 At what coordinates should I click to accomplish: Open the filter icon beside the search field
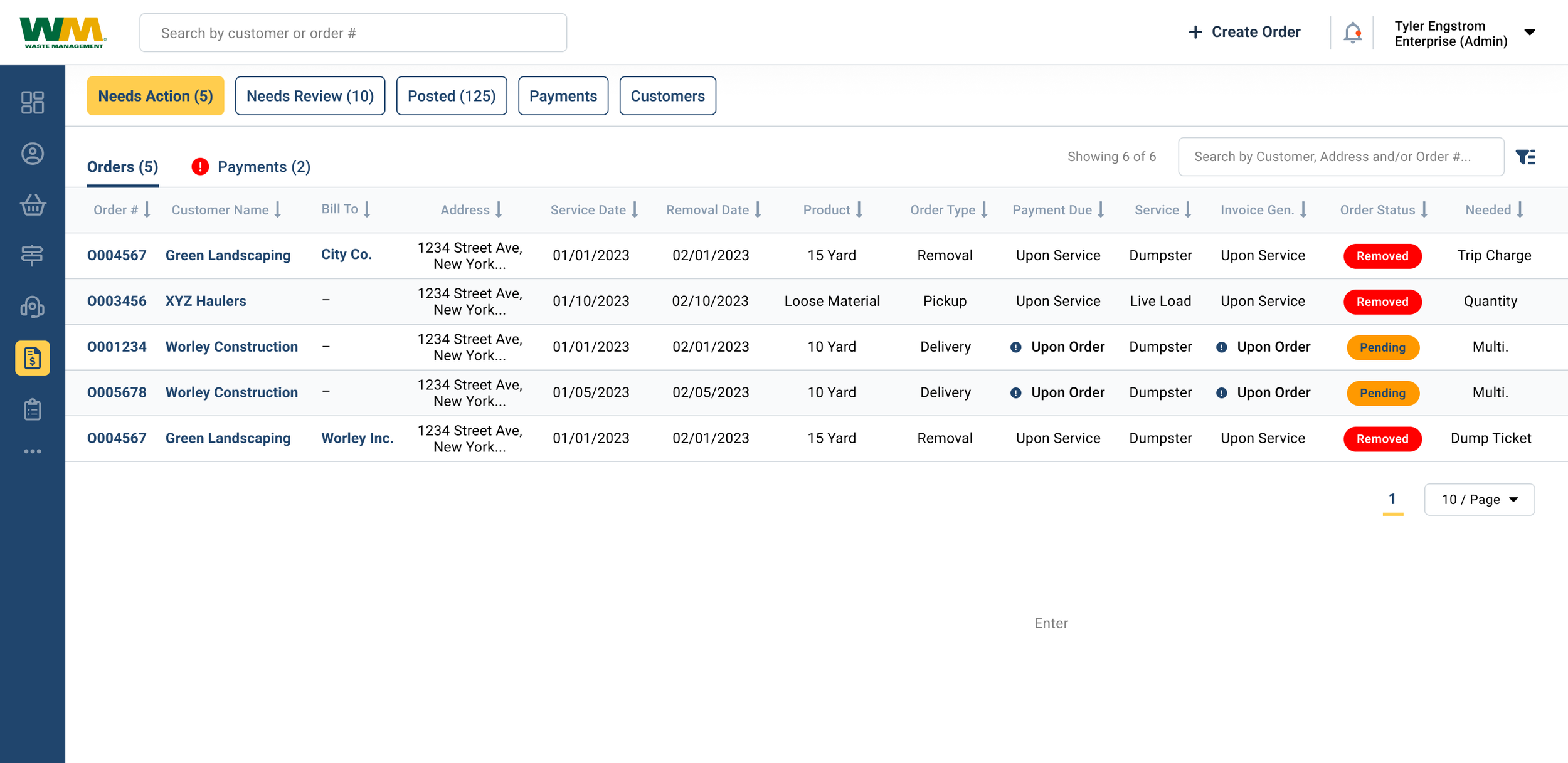pyautogui.click(x=1527, y=156)
